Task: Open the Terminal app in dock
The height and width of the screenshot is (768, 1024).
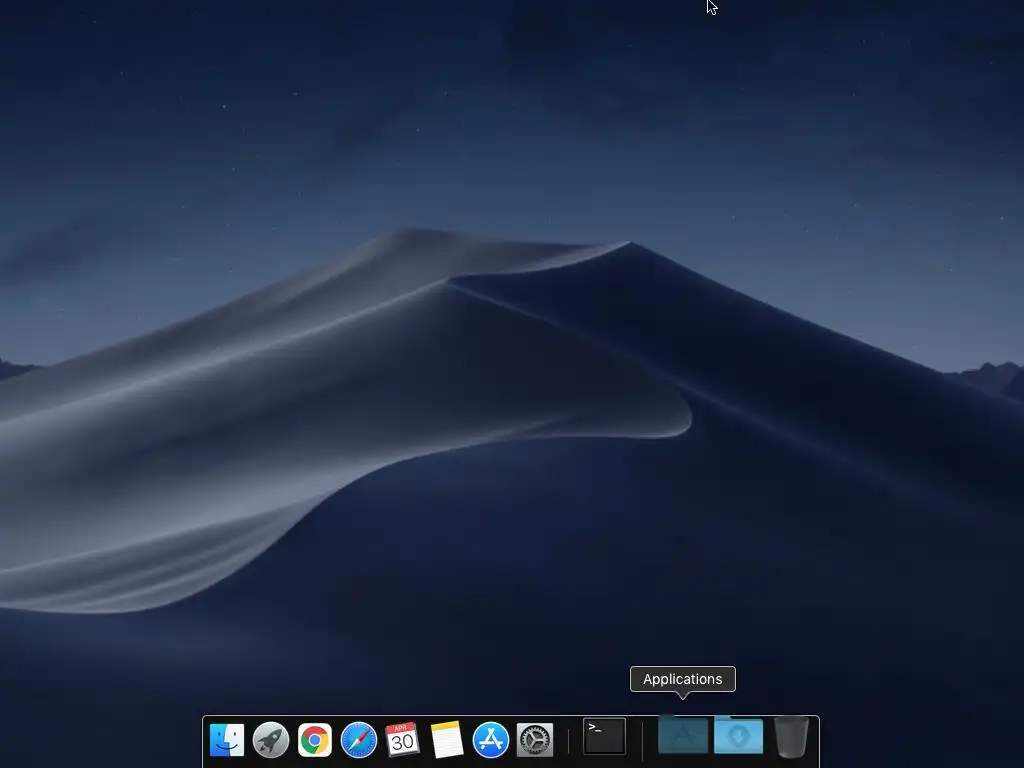Action: pos(604,736)
